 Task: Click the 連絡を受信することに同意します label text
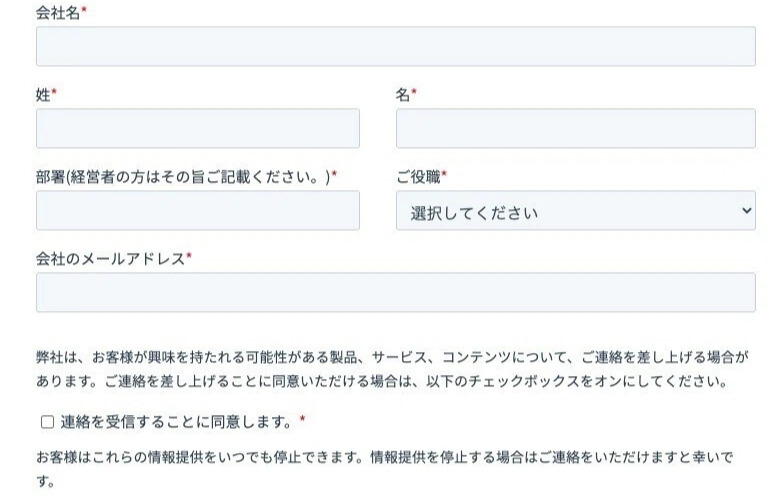[x=176, y=422]
